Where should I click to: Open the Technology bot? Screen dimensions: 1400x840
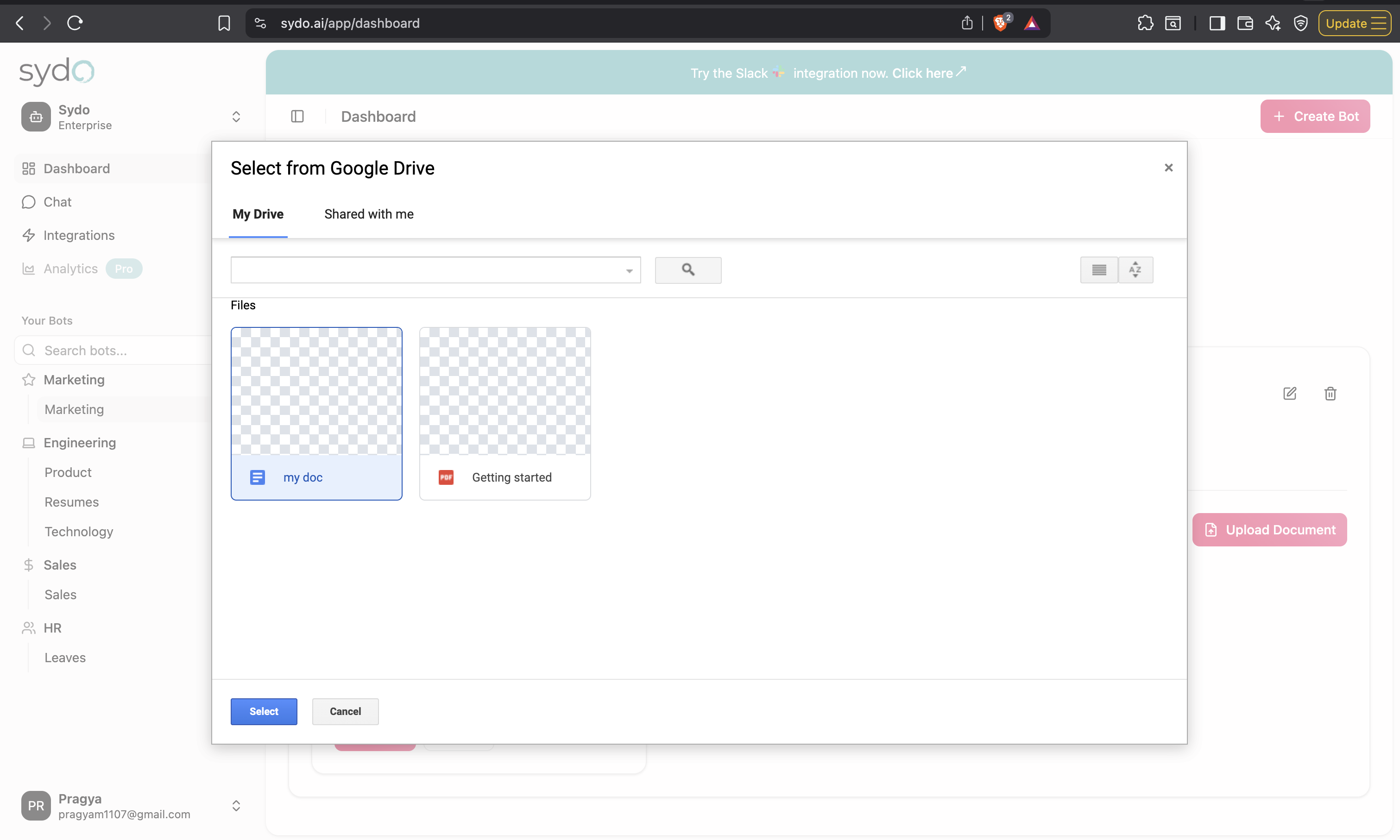79,532
